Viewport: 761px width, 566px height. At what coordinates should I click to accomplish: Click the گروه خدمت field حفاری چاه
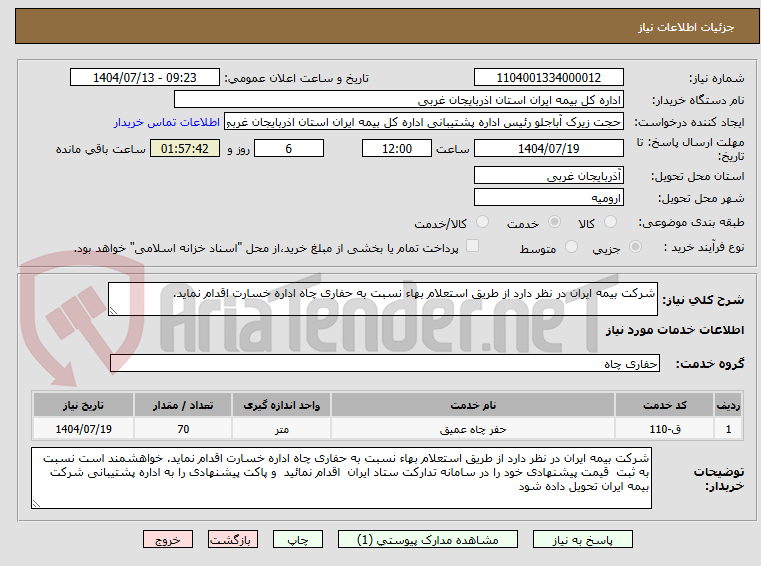[385, 363]
